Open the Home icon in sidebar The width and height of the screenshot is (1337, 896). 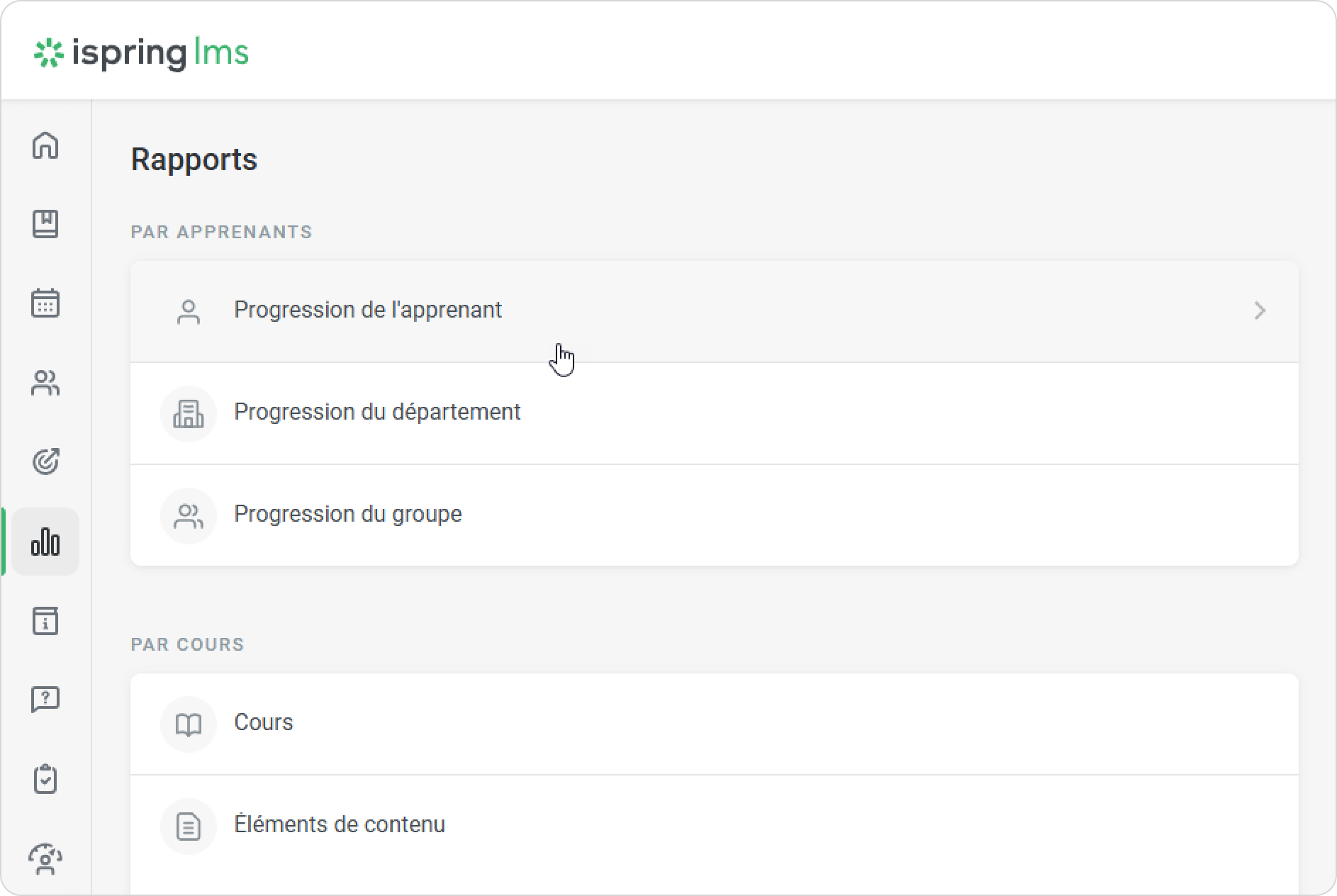tap(45, 146)
